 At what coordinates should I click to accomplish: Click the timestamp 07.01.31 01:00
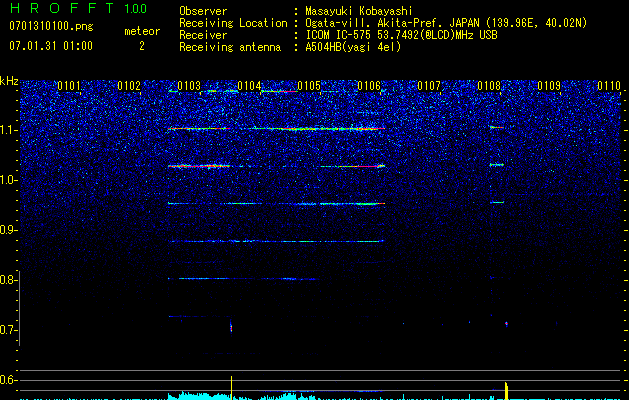point(51,46)
